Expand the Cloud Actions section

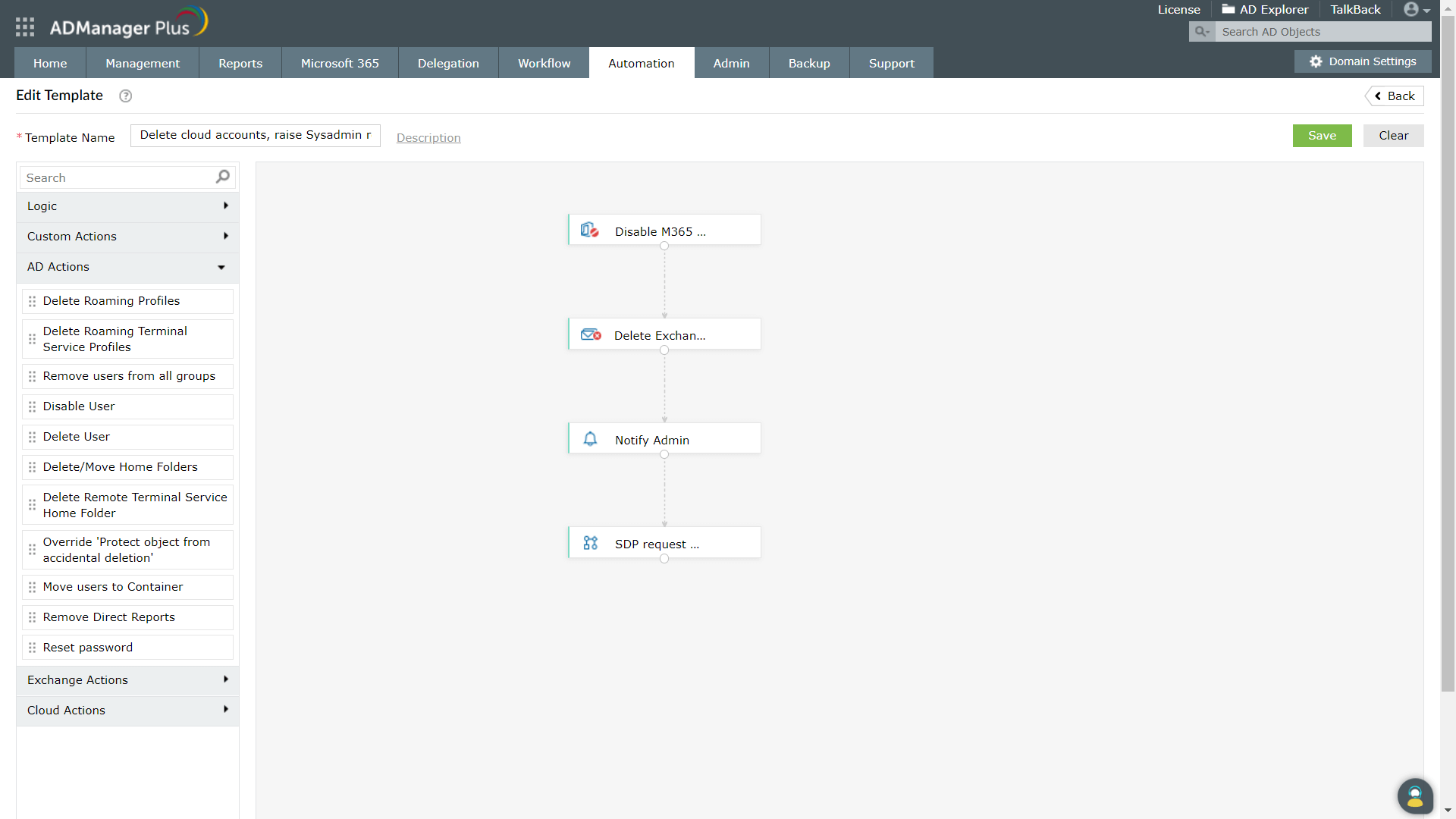point(127,711)
